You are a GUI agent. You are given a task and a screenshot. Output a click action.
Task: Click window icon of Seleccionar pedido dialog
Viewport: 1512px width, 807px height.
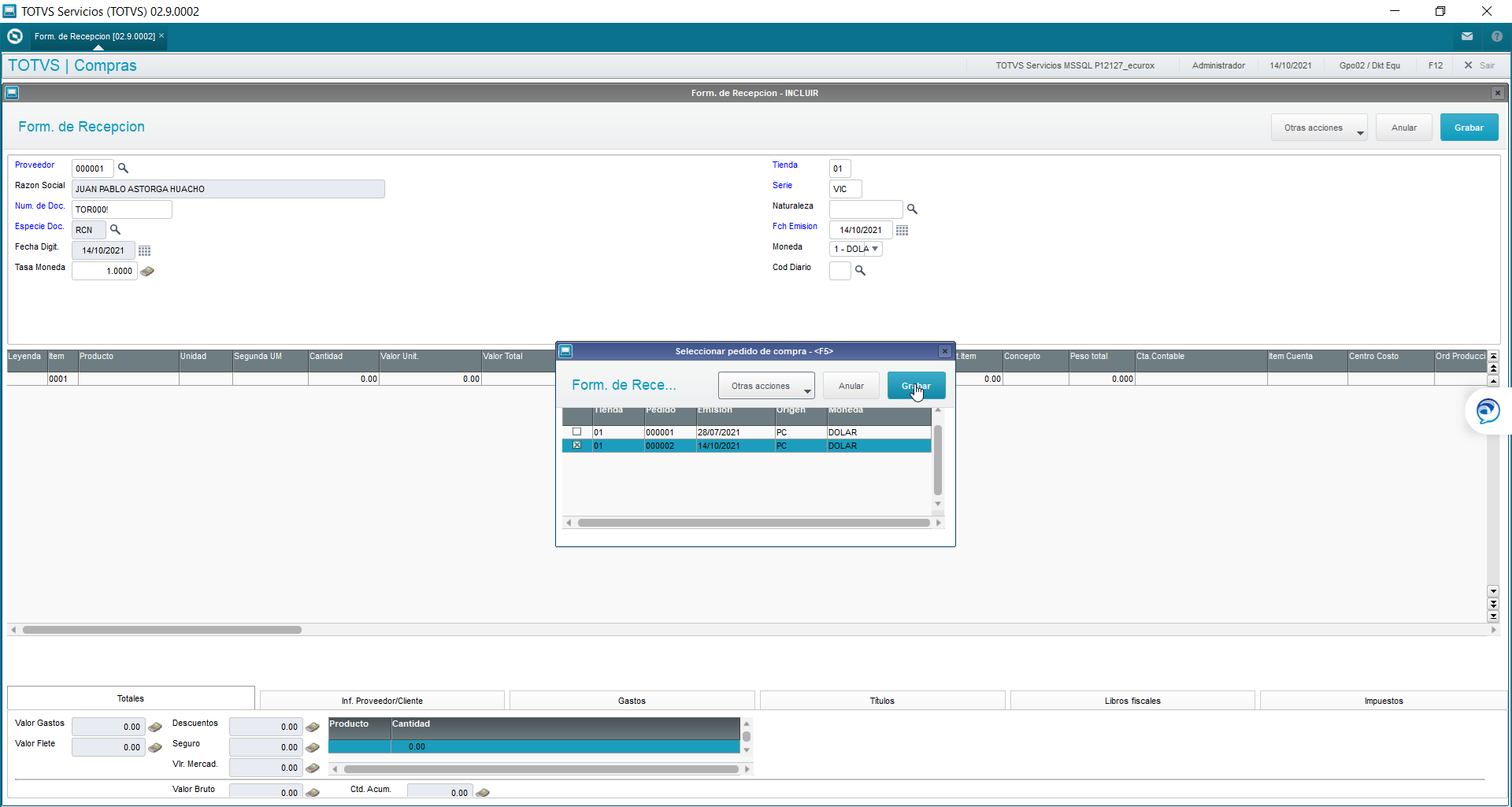click(565, 351)
